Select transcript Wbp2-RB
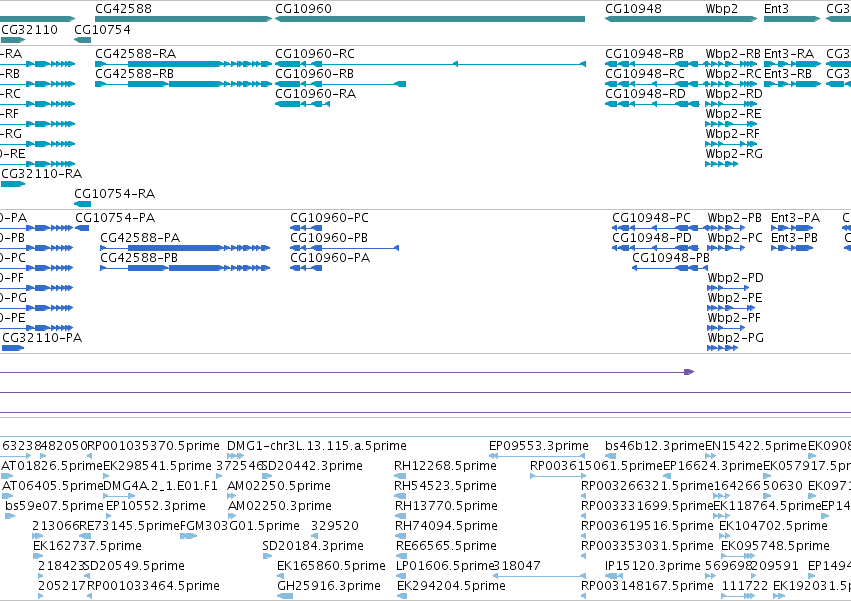The width and height of the screenshot is (851, 601). click(x=733, y=54)
